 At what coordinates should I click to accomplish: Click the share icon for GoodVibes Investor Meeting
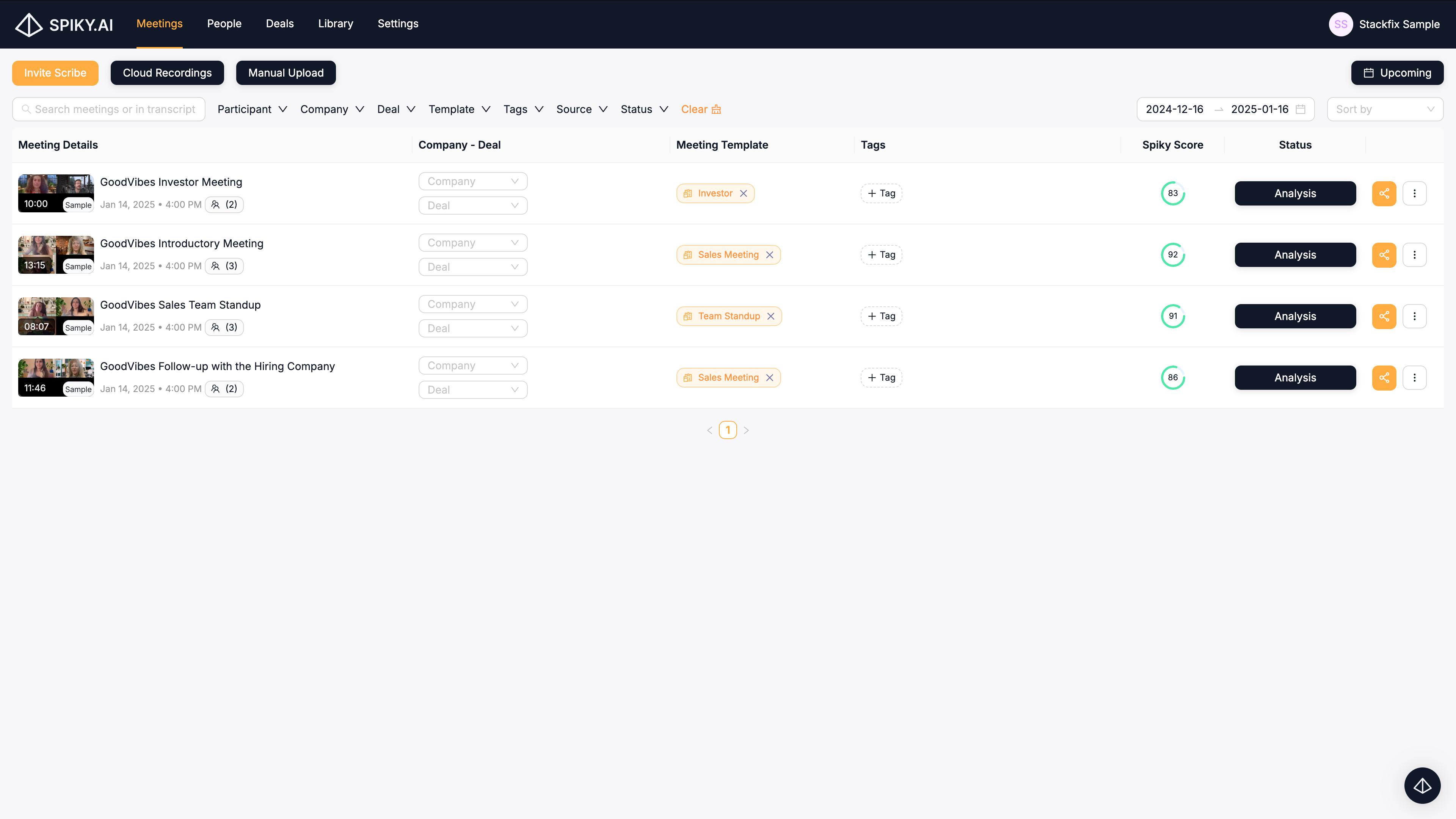(x=1384, y=193)
